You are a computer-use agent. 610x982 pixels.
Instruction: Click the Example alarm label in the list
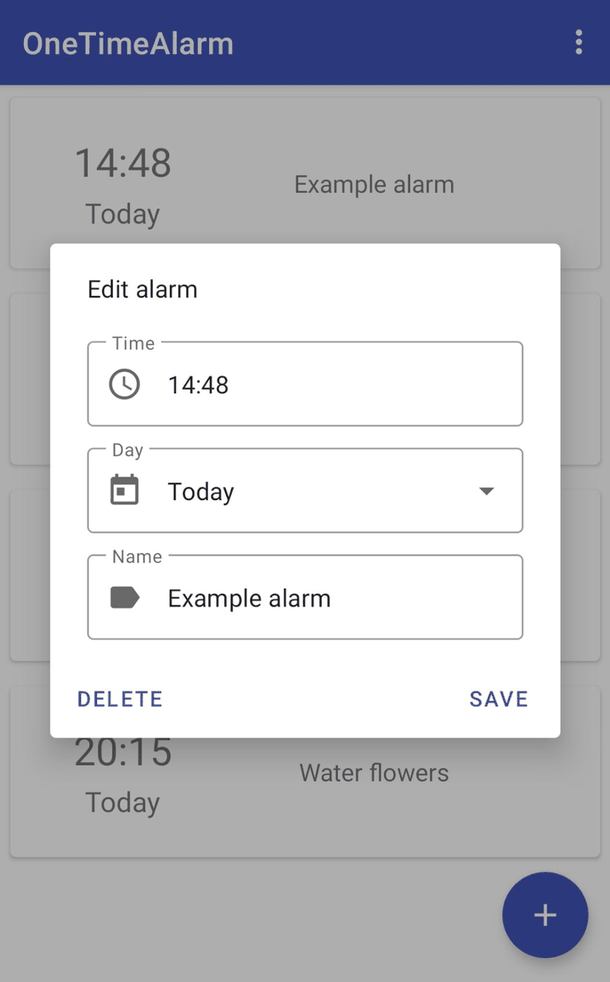click(x=374, y=184)
